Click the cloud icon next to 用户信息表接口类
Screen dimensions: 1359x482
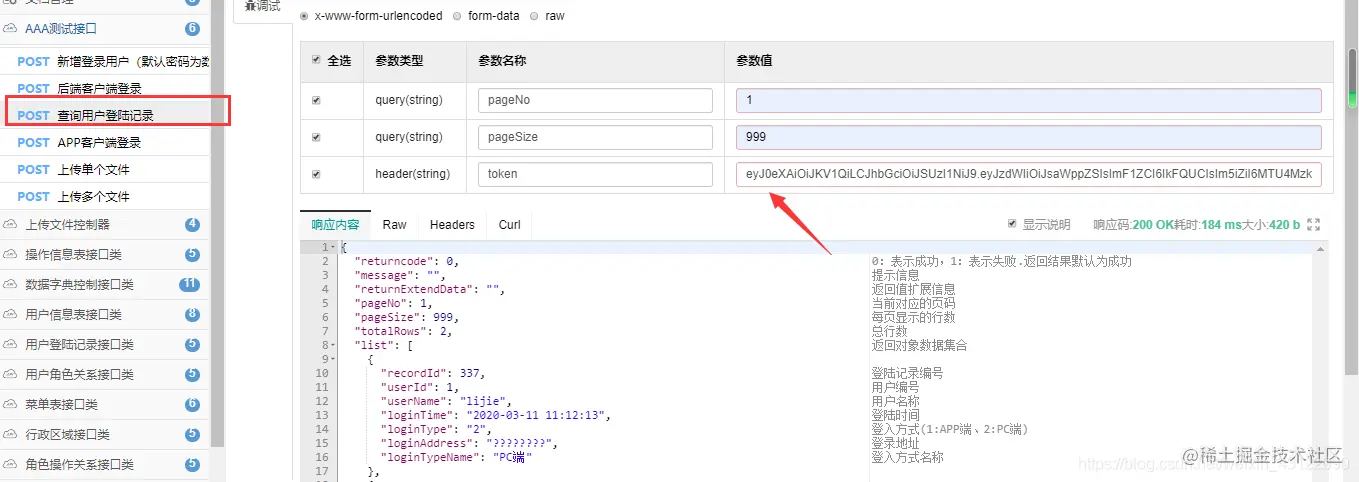(x=11, y=315)
